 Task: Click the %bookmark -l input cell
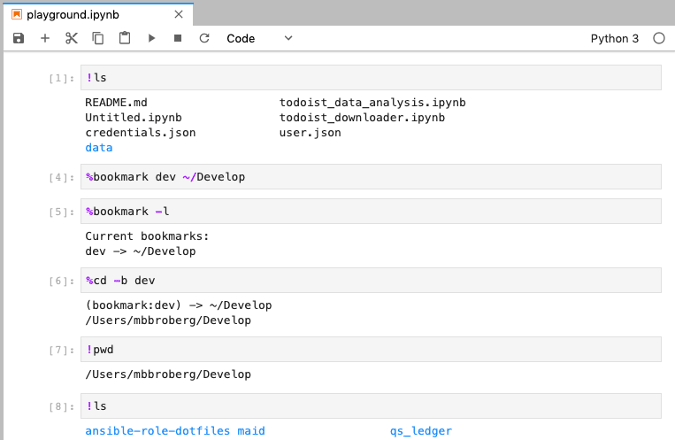[x=370, y=211]
